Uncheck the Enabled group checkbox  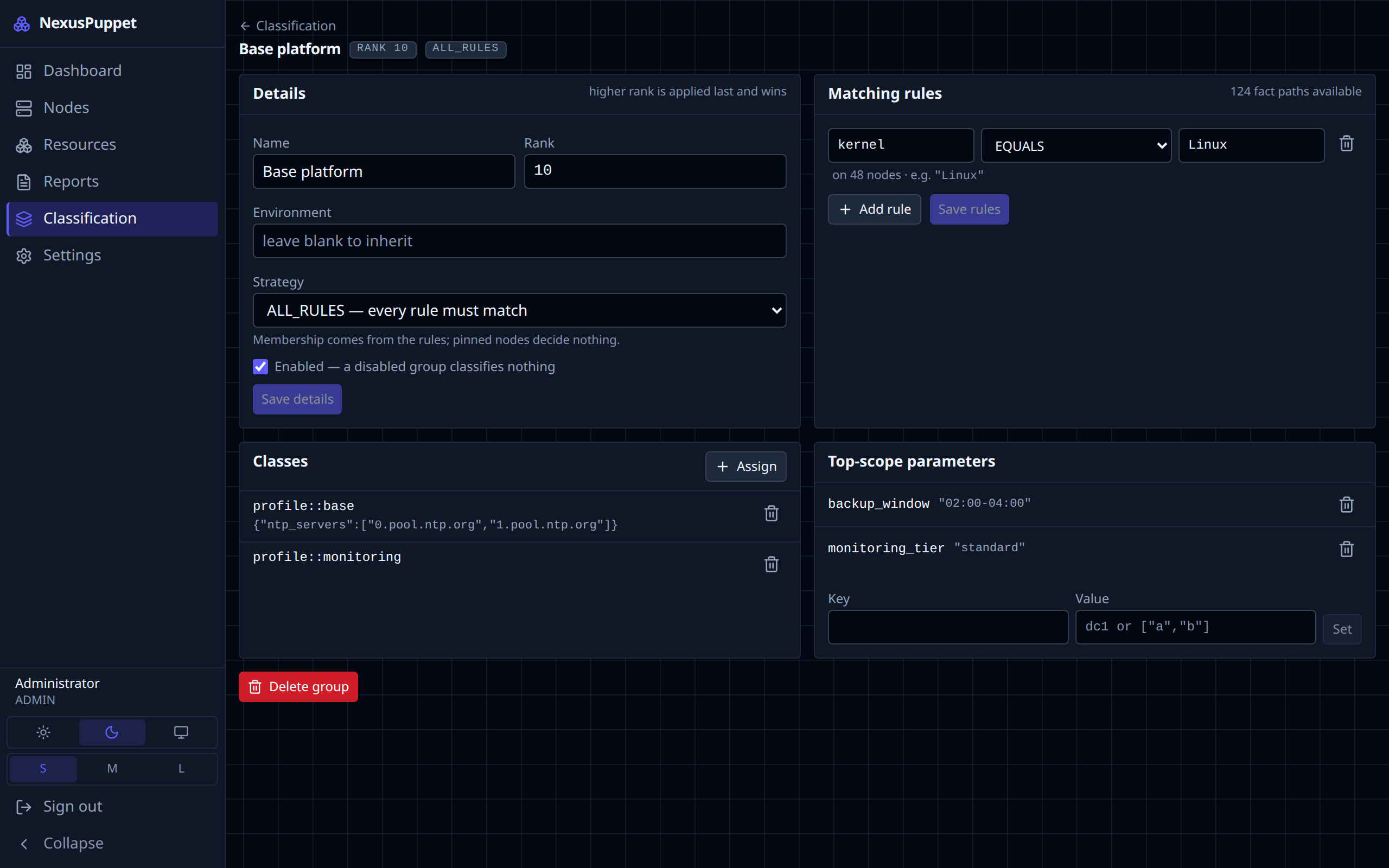[x=260, y=367]
